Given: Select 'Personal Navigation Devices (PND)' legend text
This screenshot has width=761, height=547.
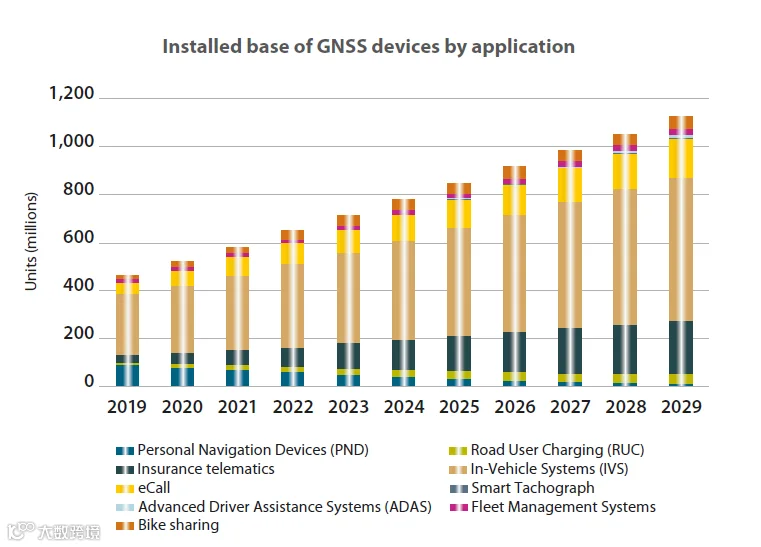Looking at the screenshot, I should click(x=253, y=450).
